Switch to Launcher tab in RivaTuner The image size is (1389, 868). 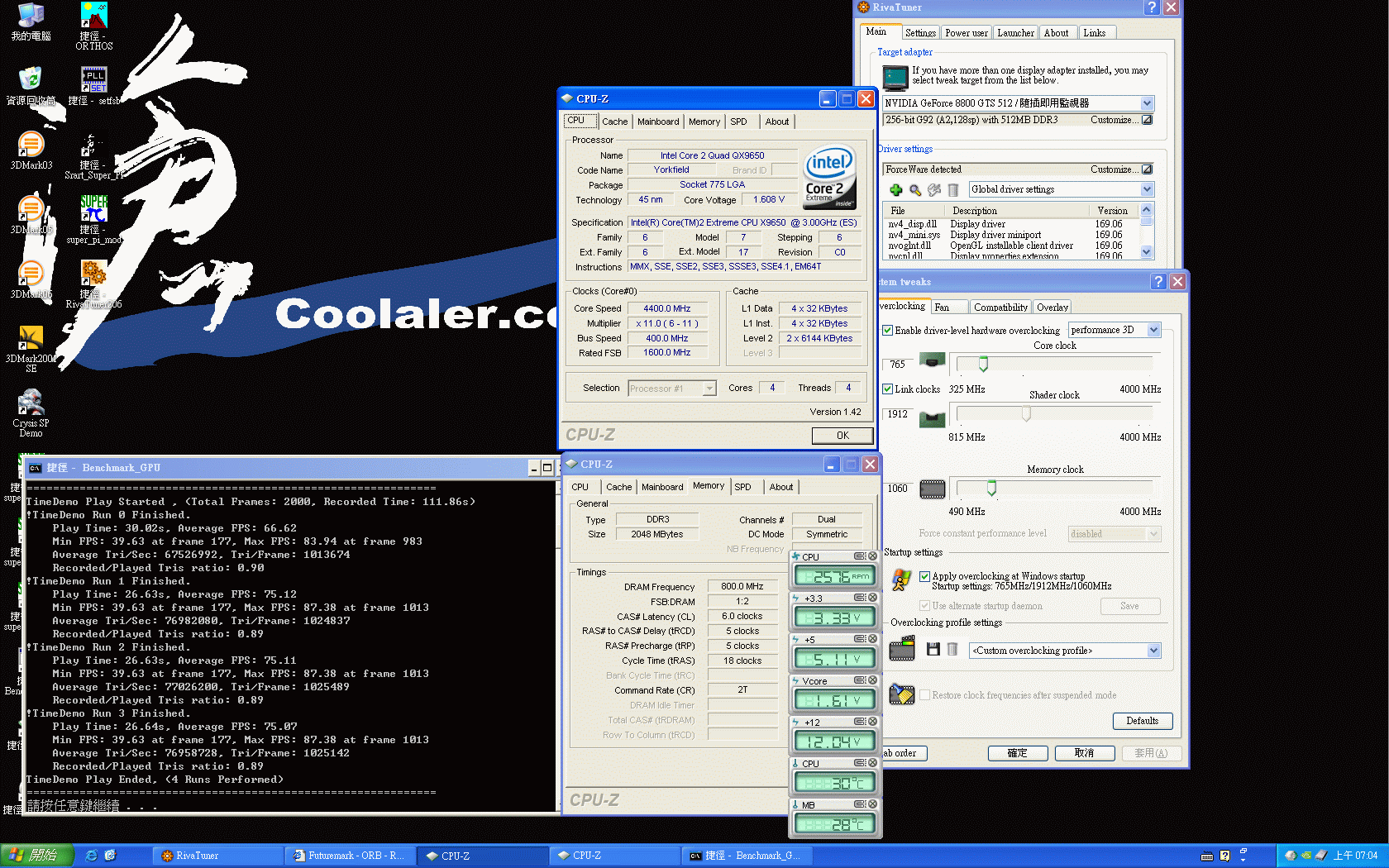pos(1015,33)
